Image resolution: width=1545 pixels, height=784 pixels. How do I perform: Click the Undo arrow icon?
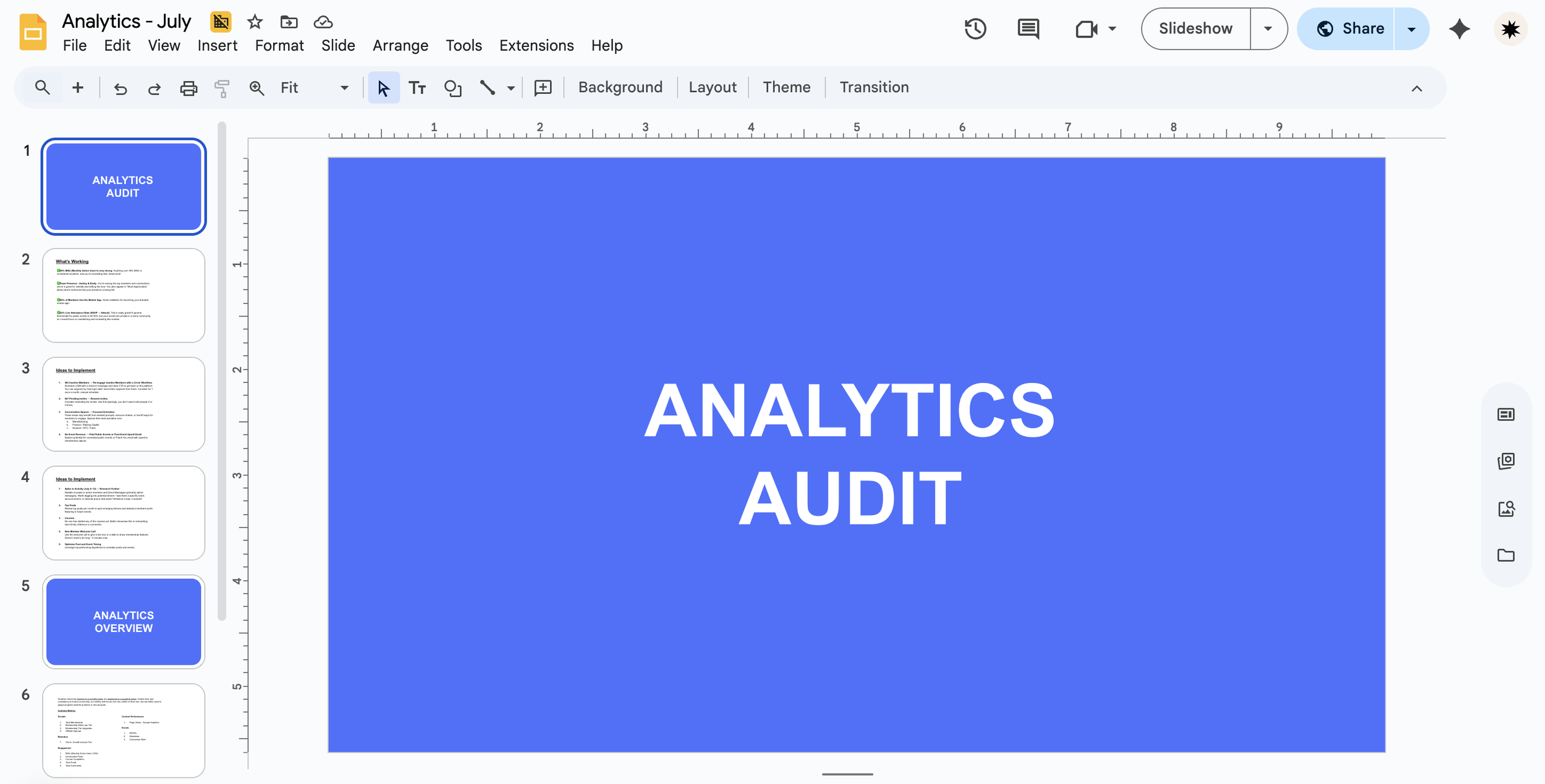coord(121,88)
